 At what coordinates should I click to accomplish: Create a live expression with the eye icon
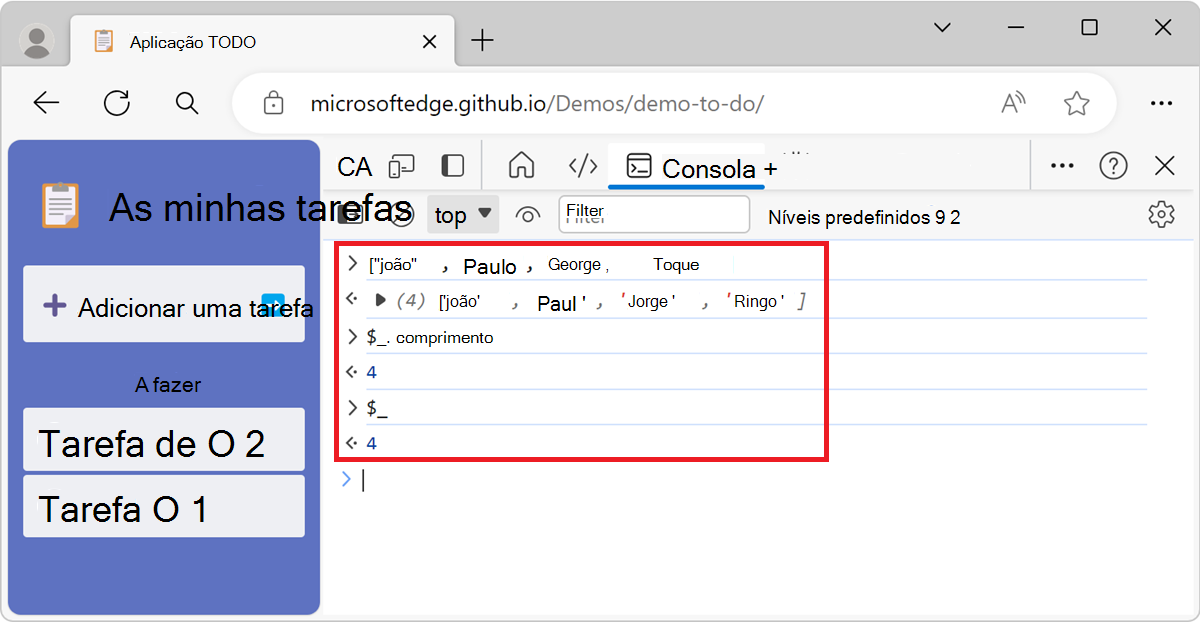point(528,214)
